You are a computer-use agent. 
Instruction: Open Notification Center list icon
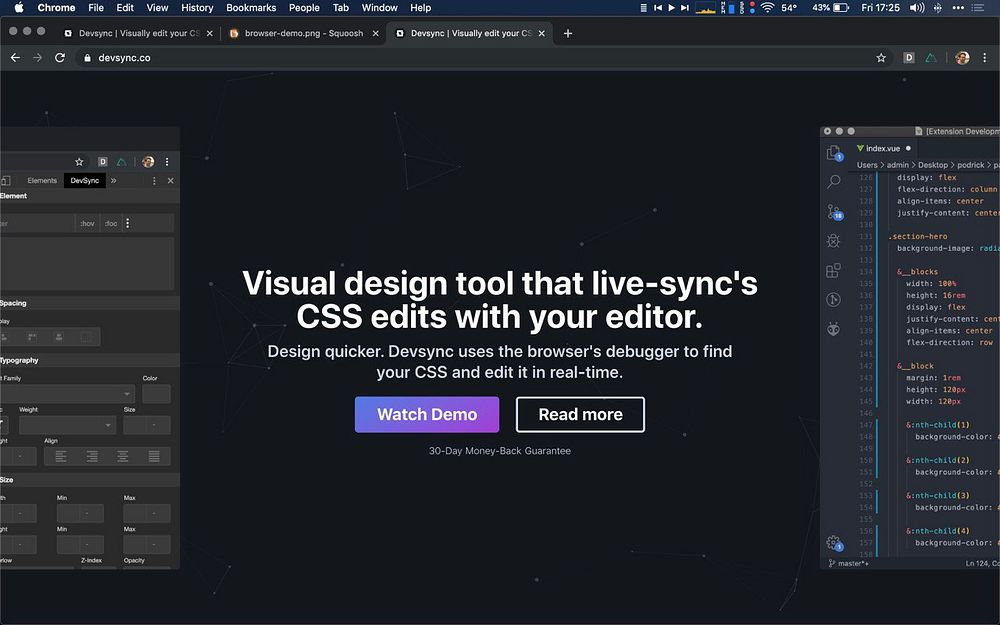(977, 8)
